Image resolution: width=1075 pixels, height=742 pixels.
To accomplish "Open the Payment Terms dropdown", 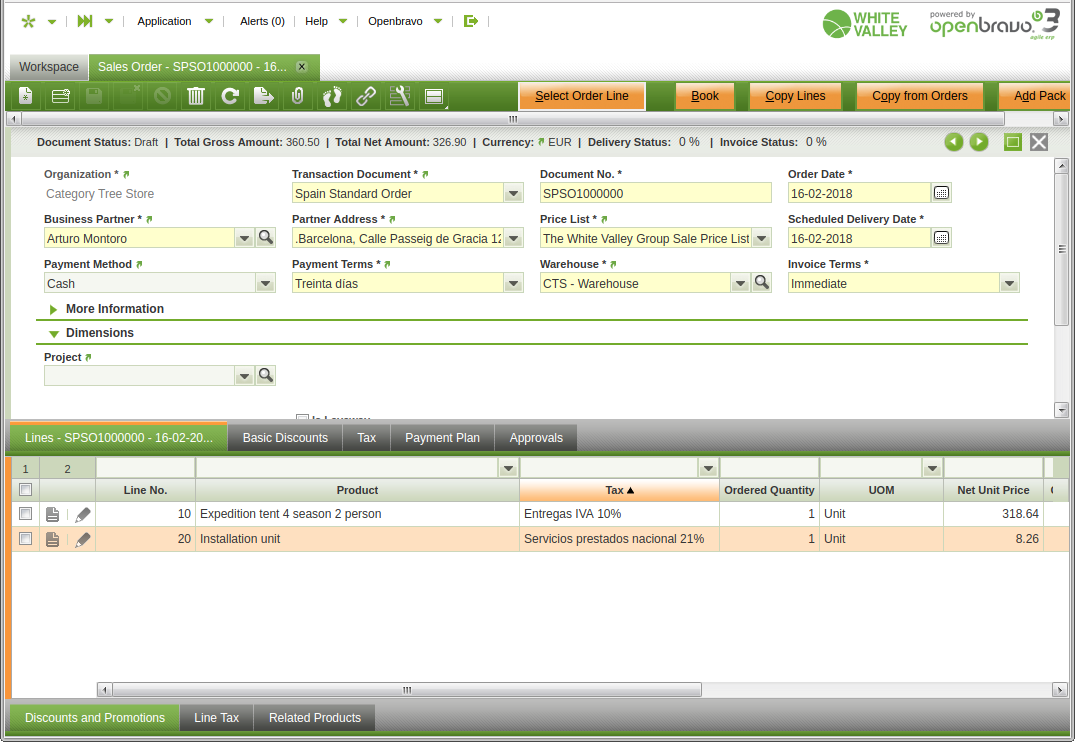I will pyautogui.click(x=513, y=284).
